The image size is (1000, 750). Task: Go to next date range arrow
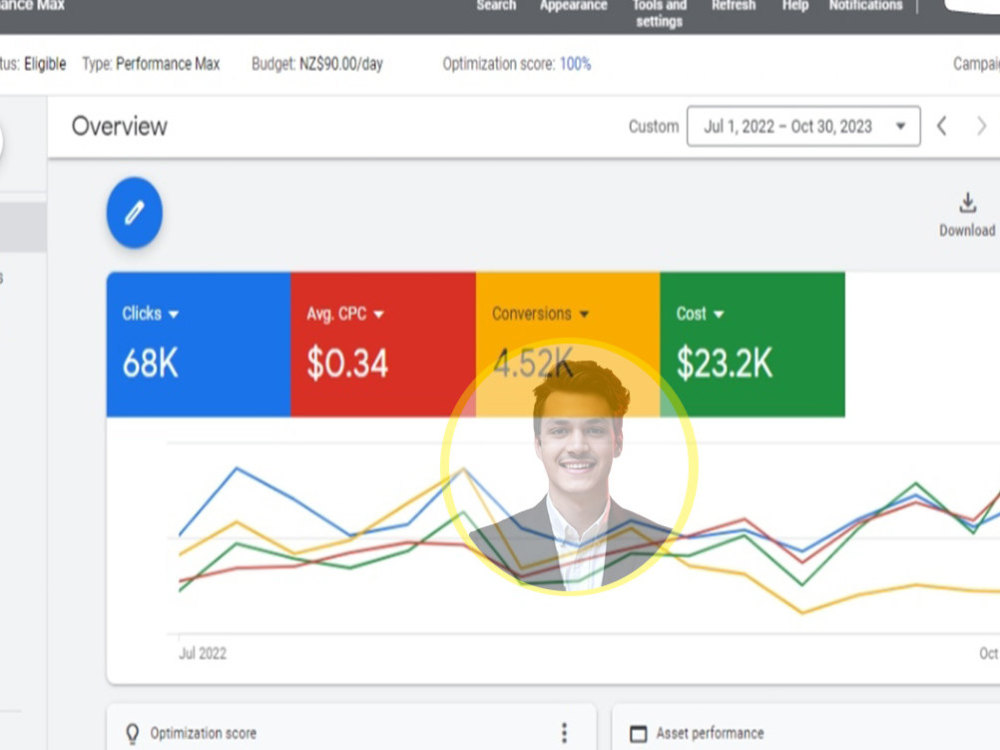(982, 126)
